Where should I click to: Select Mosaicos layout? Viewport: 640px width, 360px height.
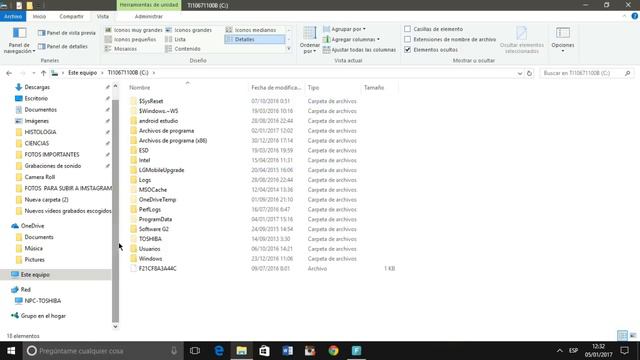point(121,49)
